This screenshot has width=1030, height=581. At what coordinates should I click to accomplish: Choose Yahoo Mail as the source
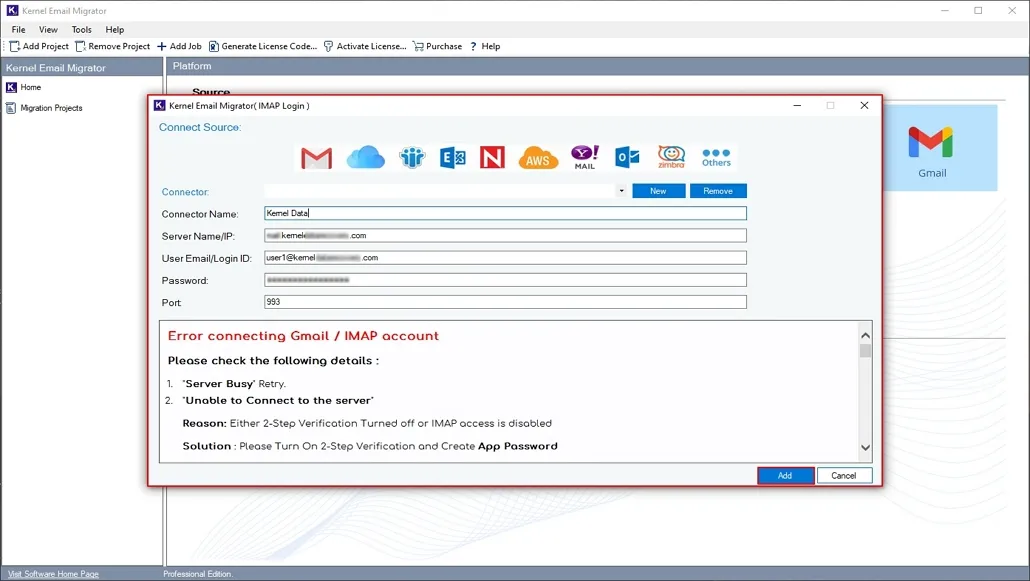583,156
